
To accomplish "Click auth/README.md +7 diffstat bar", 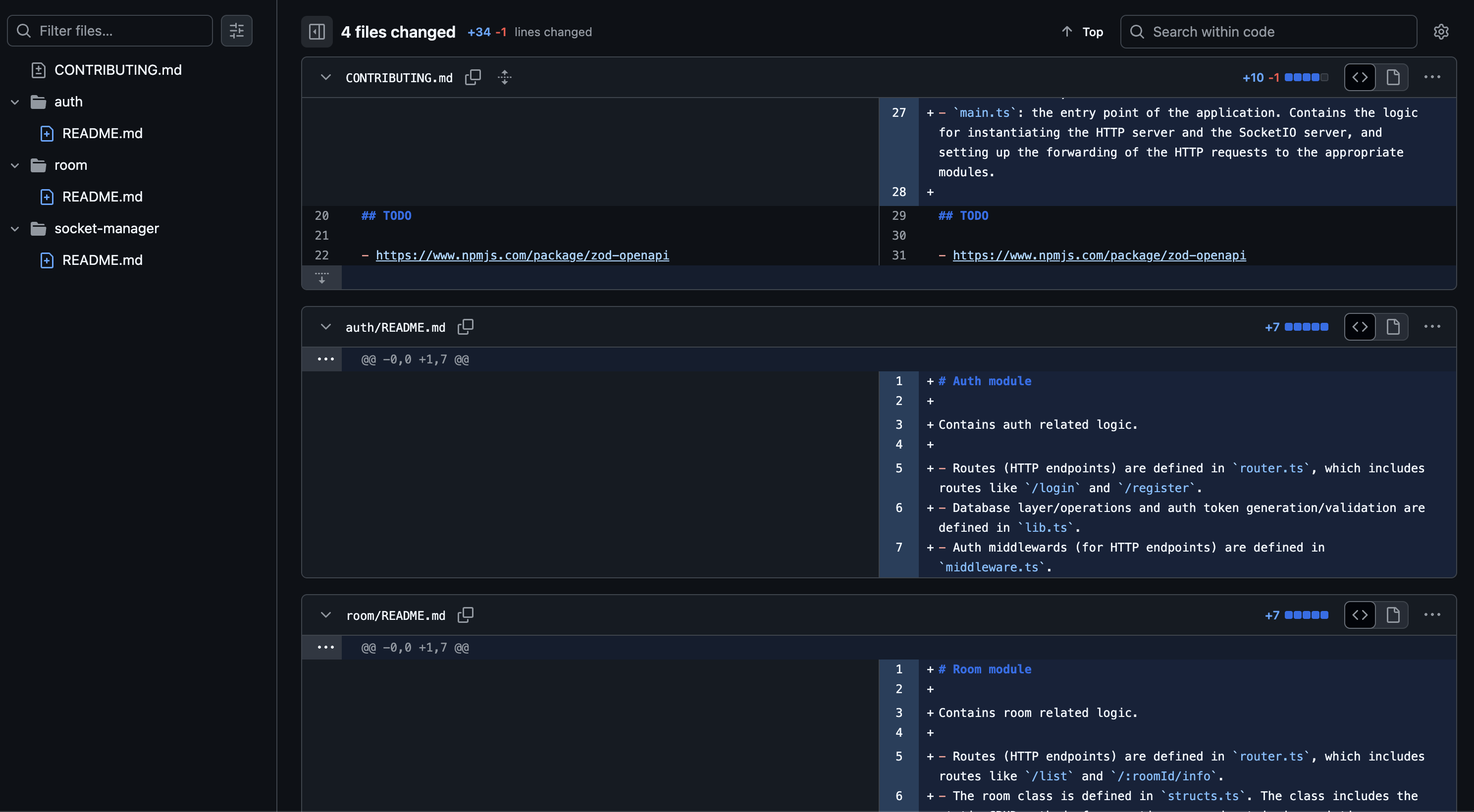I will click(x=1307, y=326).
